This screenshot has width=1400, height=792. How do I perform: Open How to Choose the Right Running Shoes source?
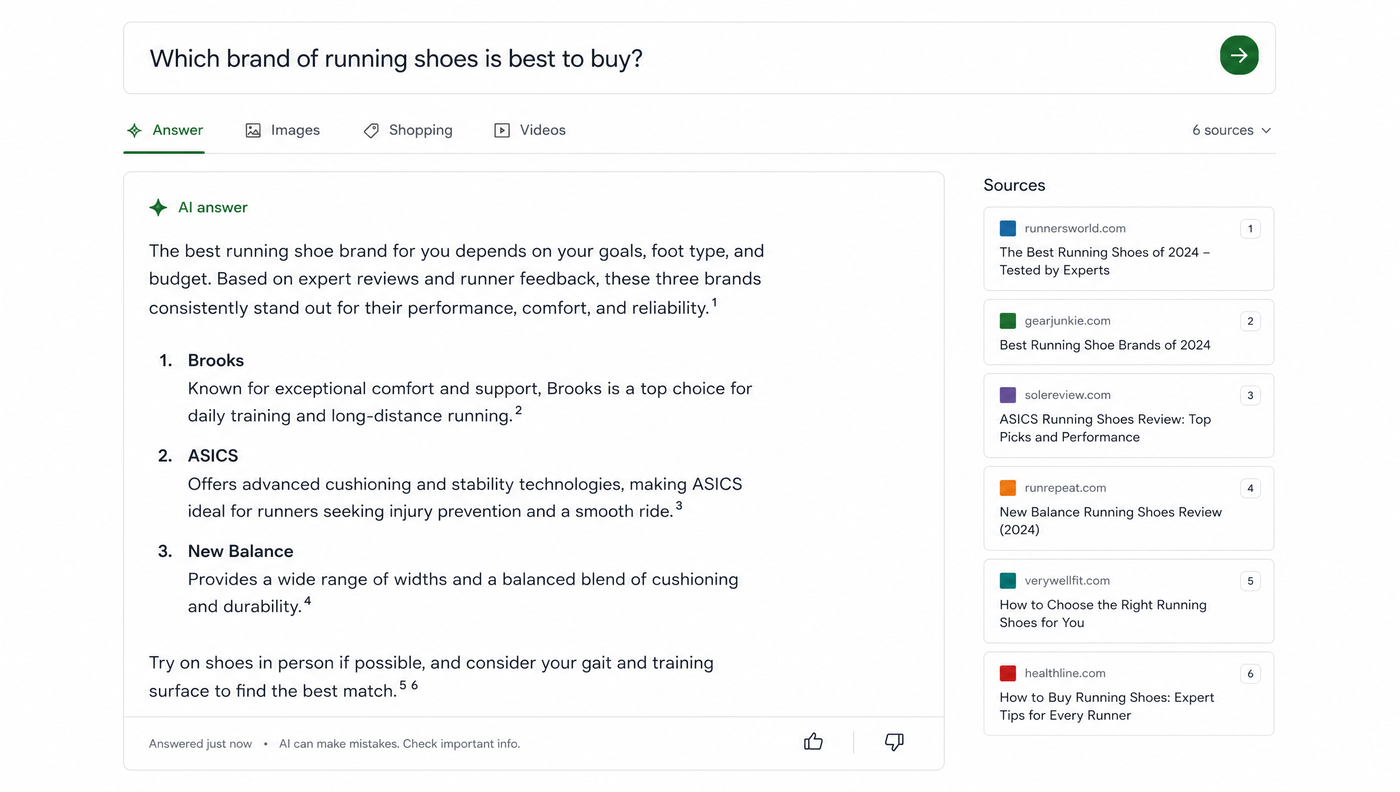[1128, 601]
